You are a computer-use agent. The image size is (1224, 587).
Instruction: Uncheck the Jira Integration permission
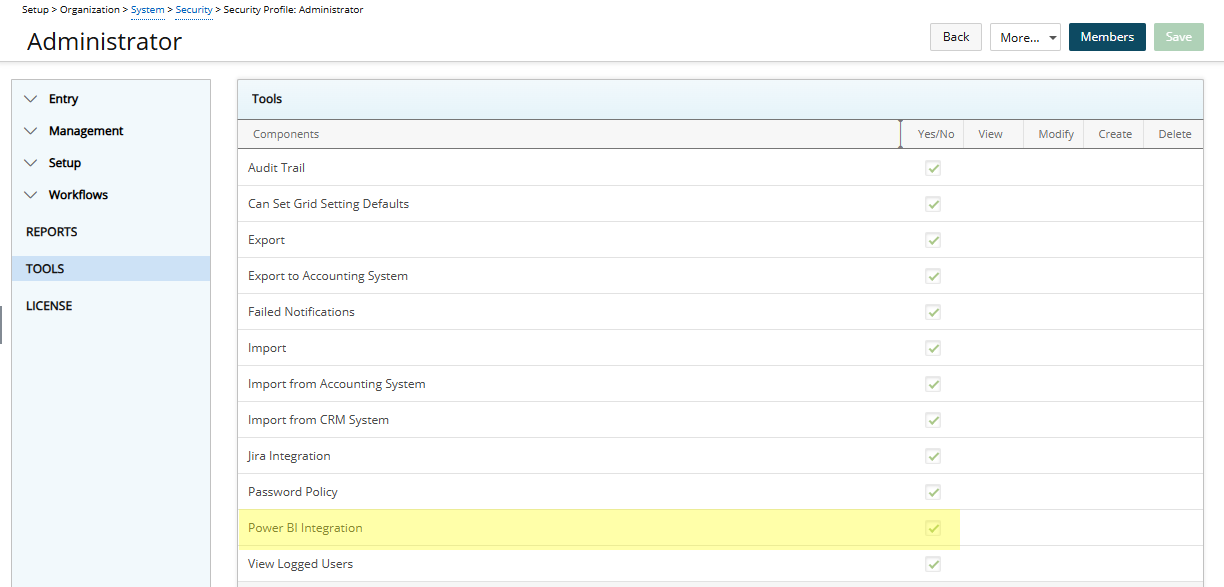[933, 455]
